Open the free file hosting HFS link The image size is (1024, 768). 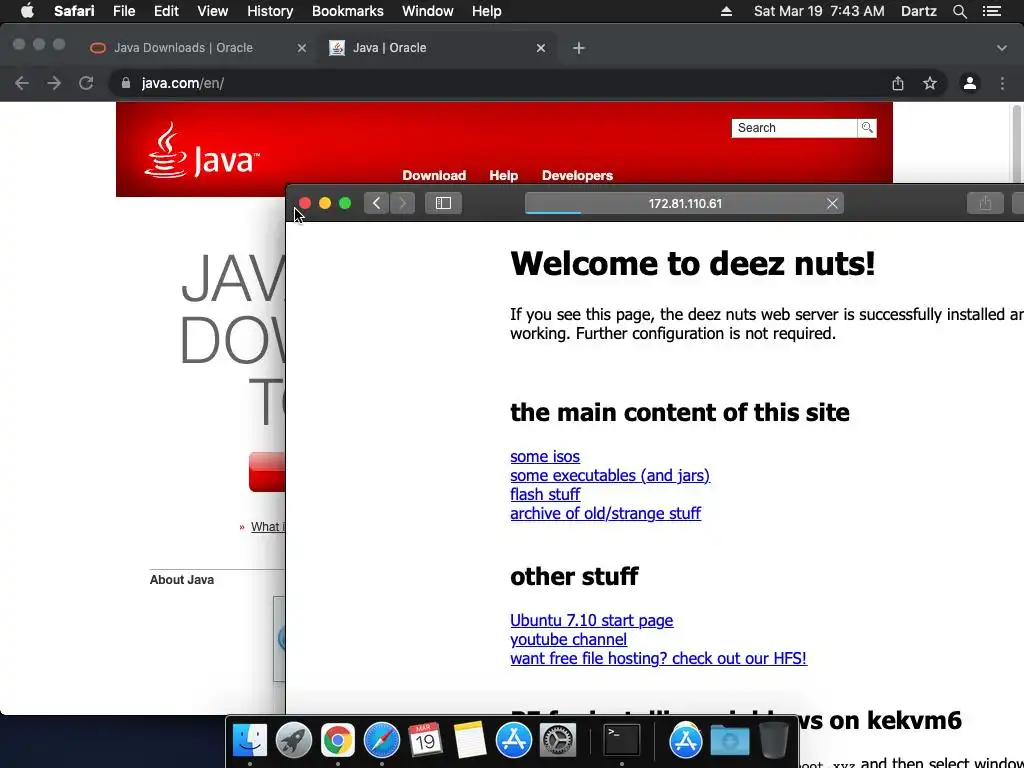(658, 658)
